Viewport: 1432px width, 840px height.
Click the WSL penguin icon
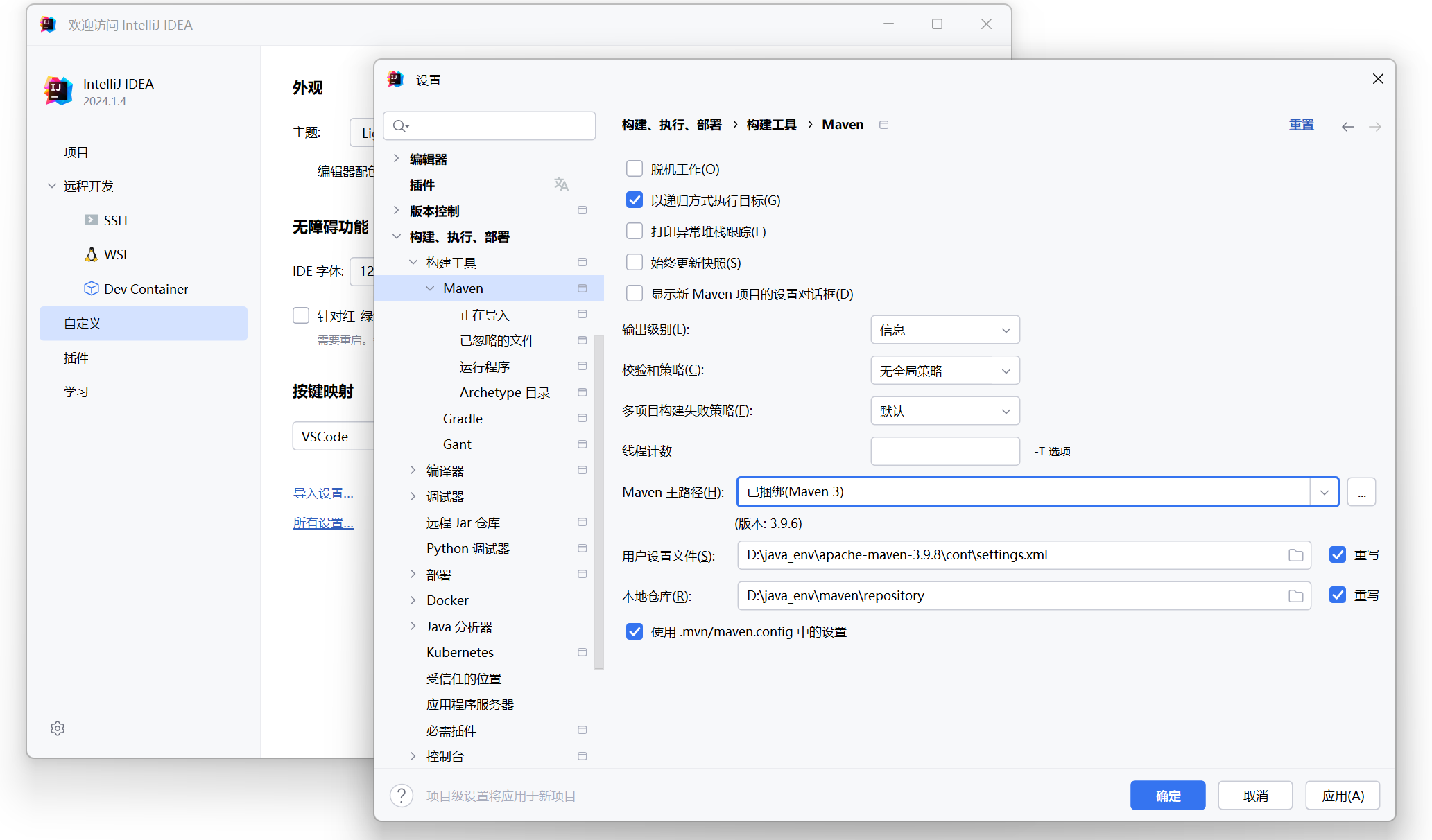(91, 254)
